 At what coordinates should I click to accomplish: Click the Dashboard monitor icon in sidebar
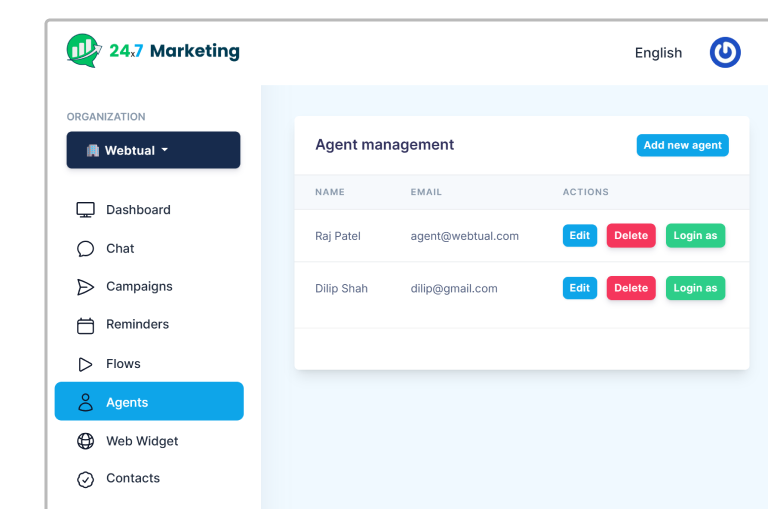coord(86,210)
